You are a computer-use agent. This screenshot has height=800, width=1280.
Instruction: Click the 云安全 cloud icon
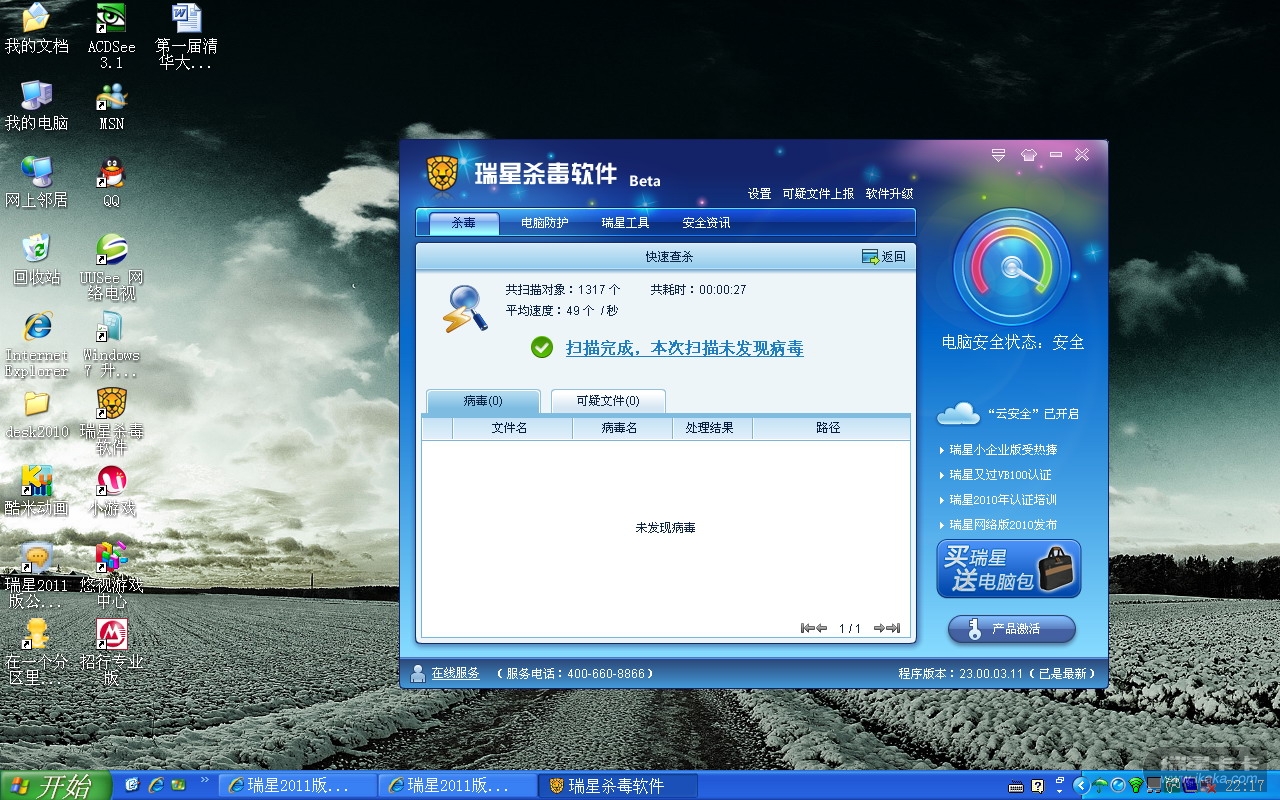point(958,413)
